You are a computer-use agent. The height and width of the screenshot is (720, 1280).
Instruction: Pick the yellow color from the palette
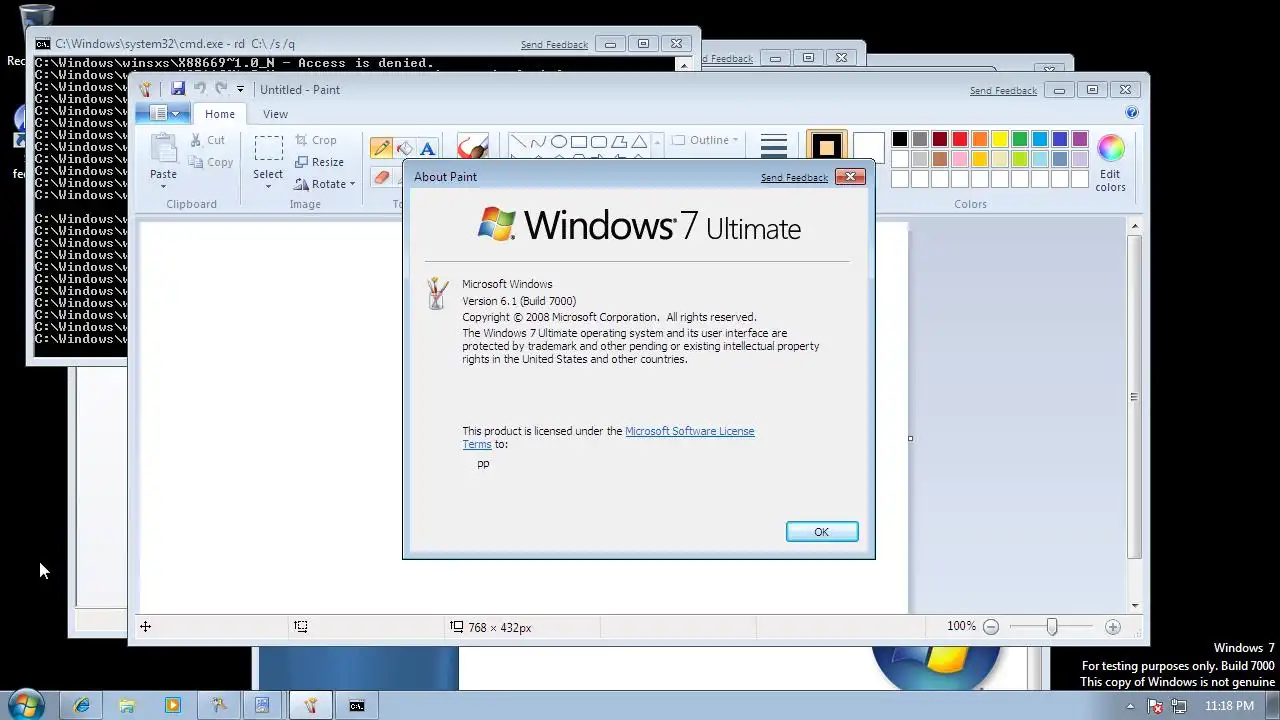[x=1000, y=140]
